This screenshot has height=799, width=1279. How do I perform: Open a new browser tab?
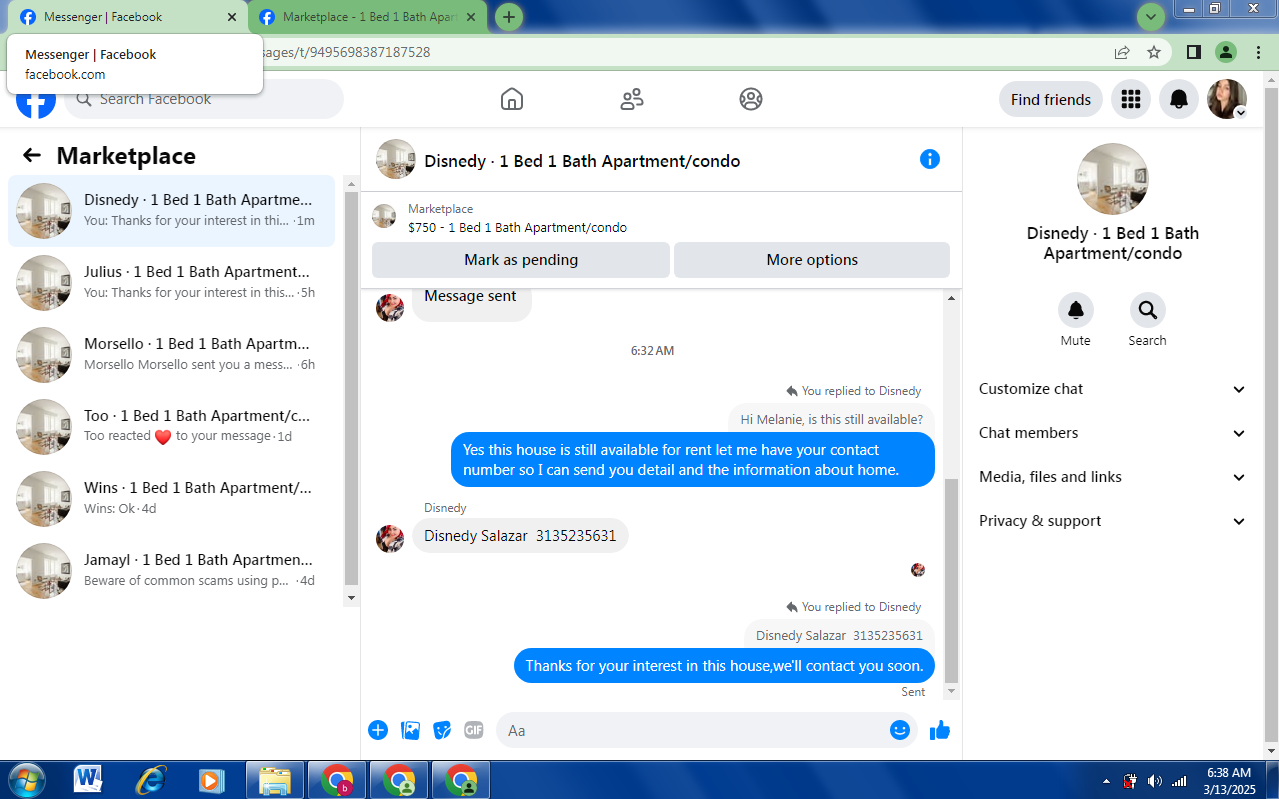[x=509, y=17]
